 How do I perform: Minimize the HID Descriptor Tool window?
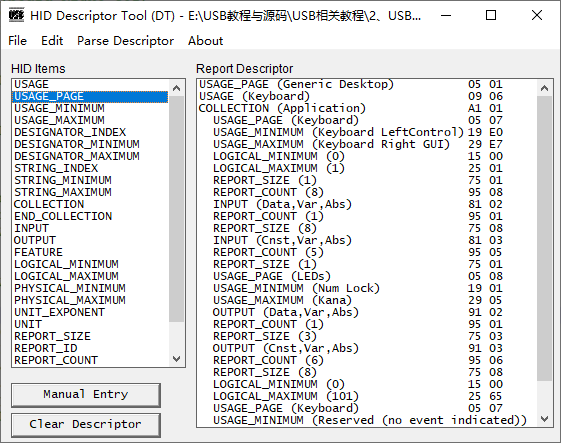click(446, 15)
